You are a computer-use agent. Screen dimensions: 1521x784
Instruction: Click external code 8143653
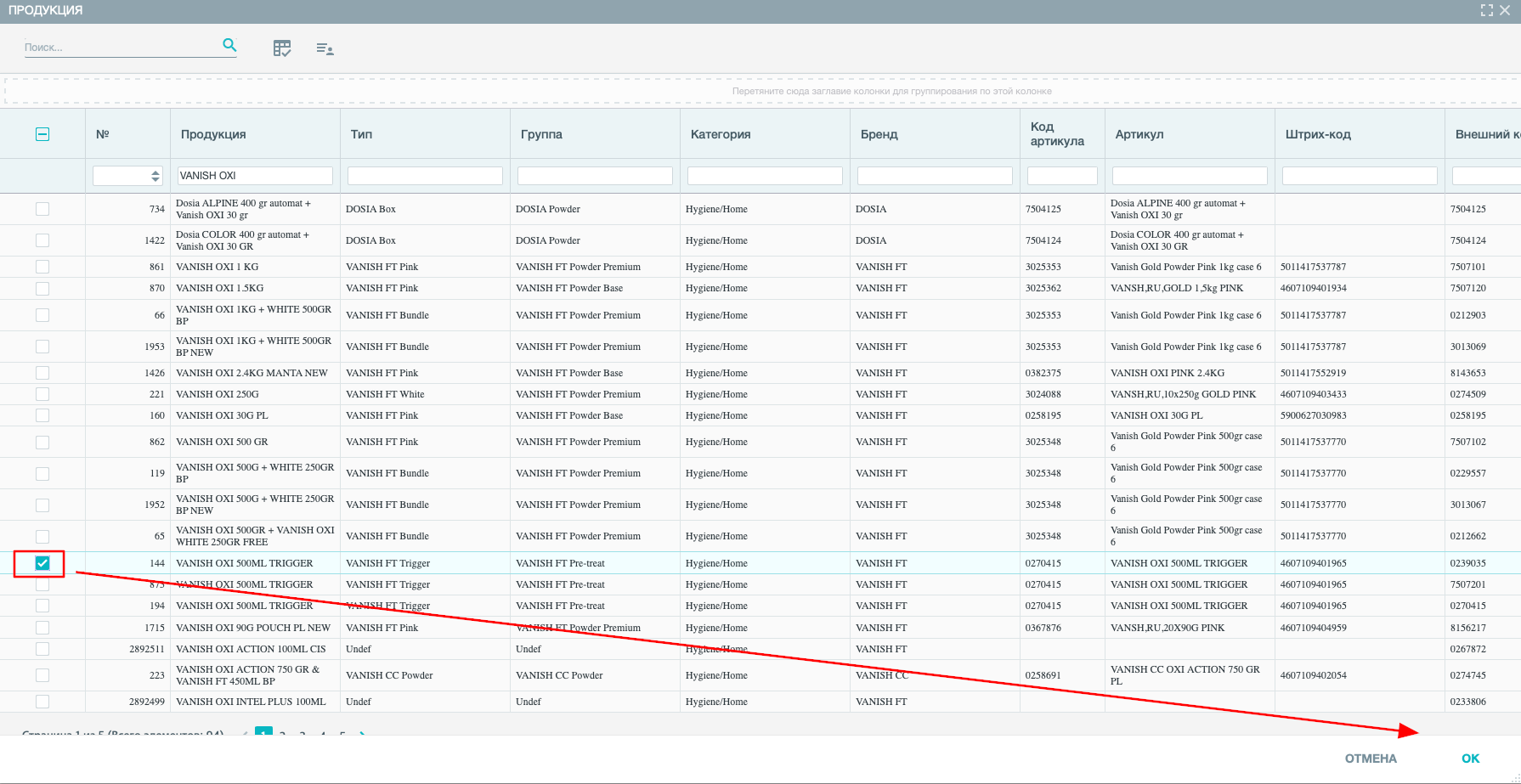coord(1468,373)
